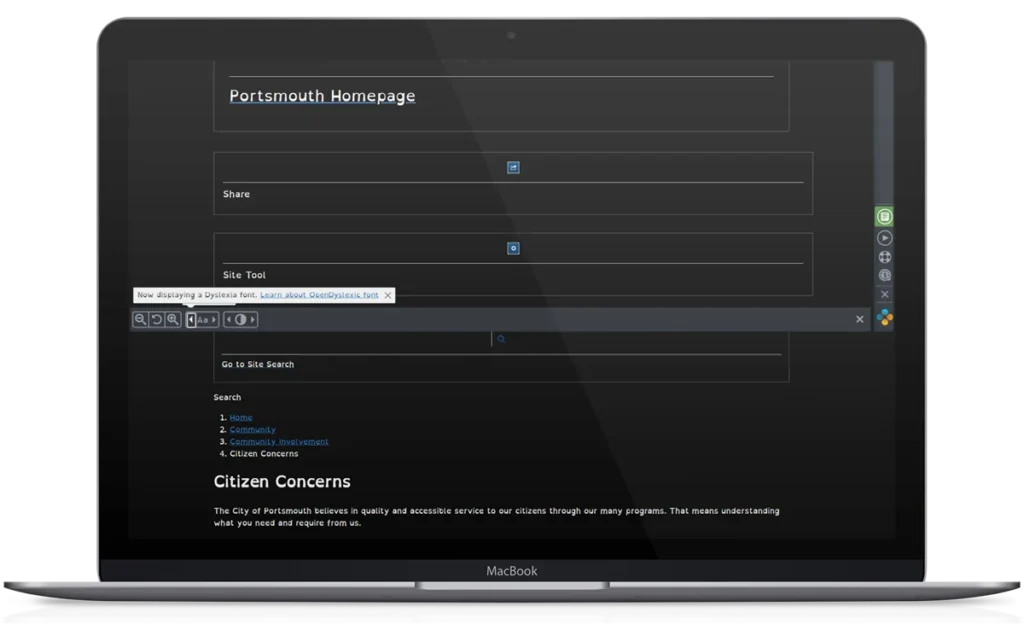Open the Share panel icon
Screen dimensions: 1024x624
[512, 167]
